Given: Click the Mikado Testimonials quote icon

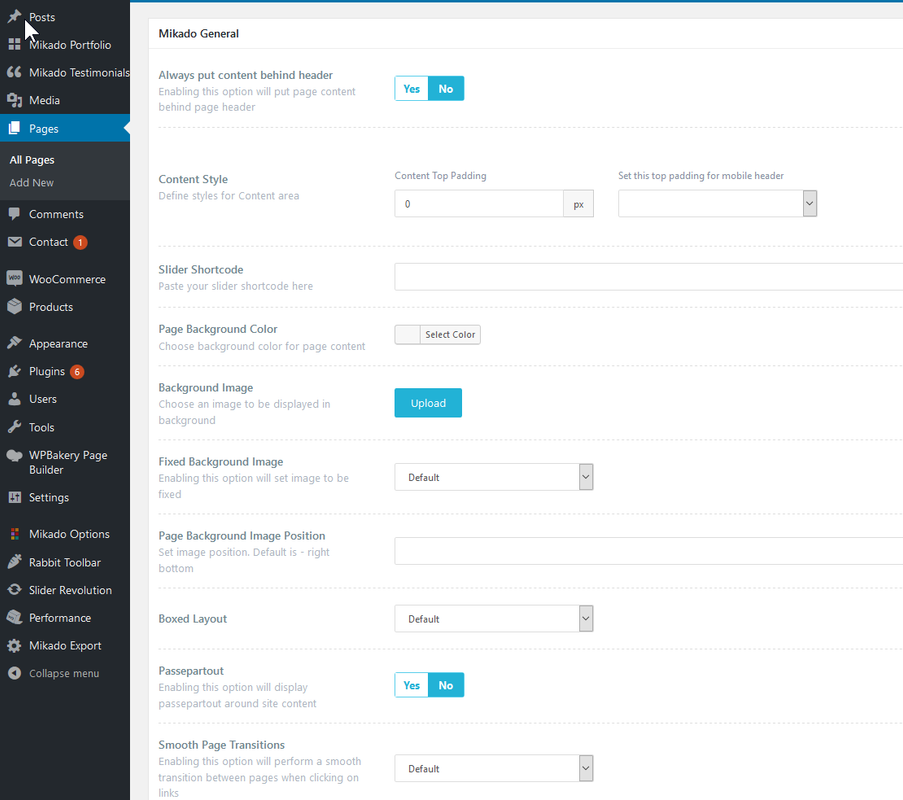Looking at the screenshot, I should click(x=14, y=72).
